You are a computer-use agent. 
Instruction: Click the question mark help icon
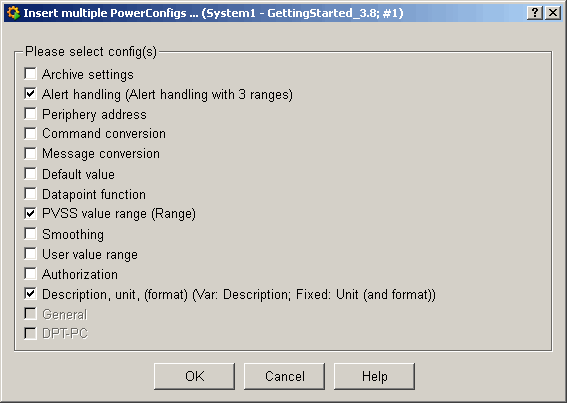tap(535, 13)
